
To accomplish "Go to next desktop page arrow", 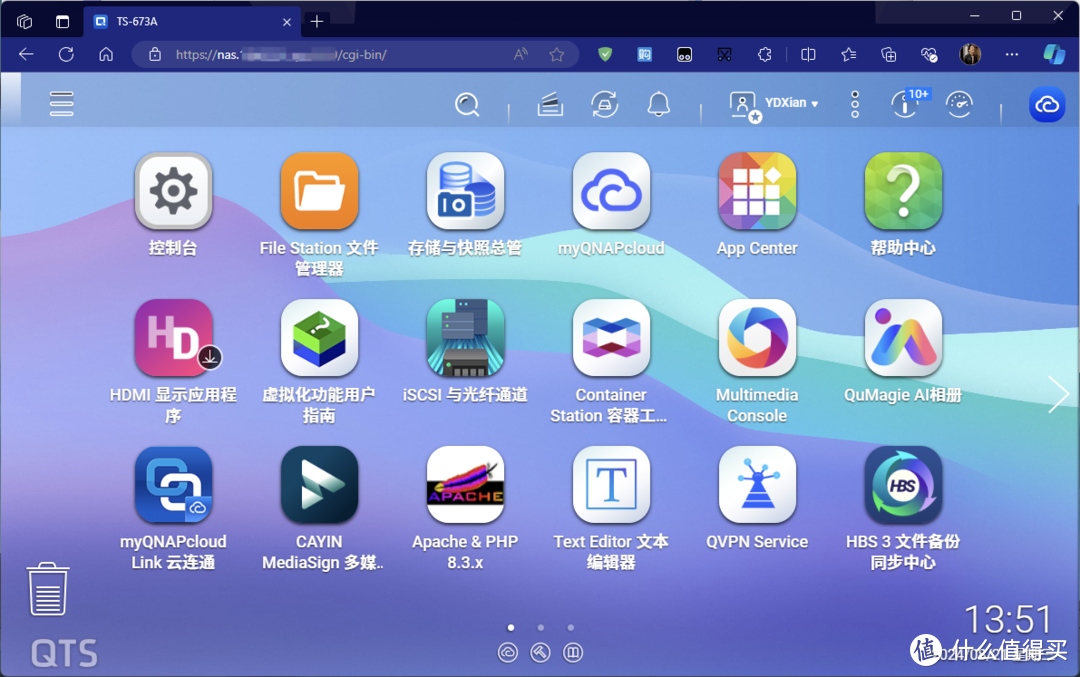I will 1058,395.
